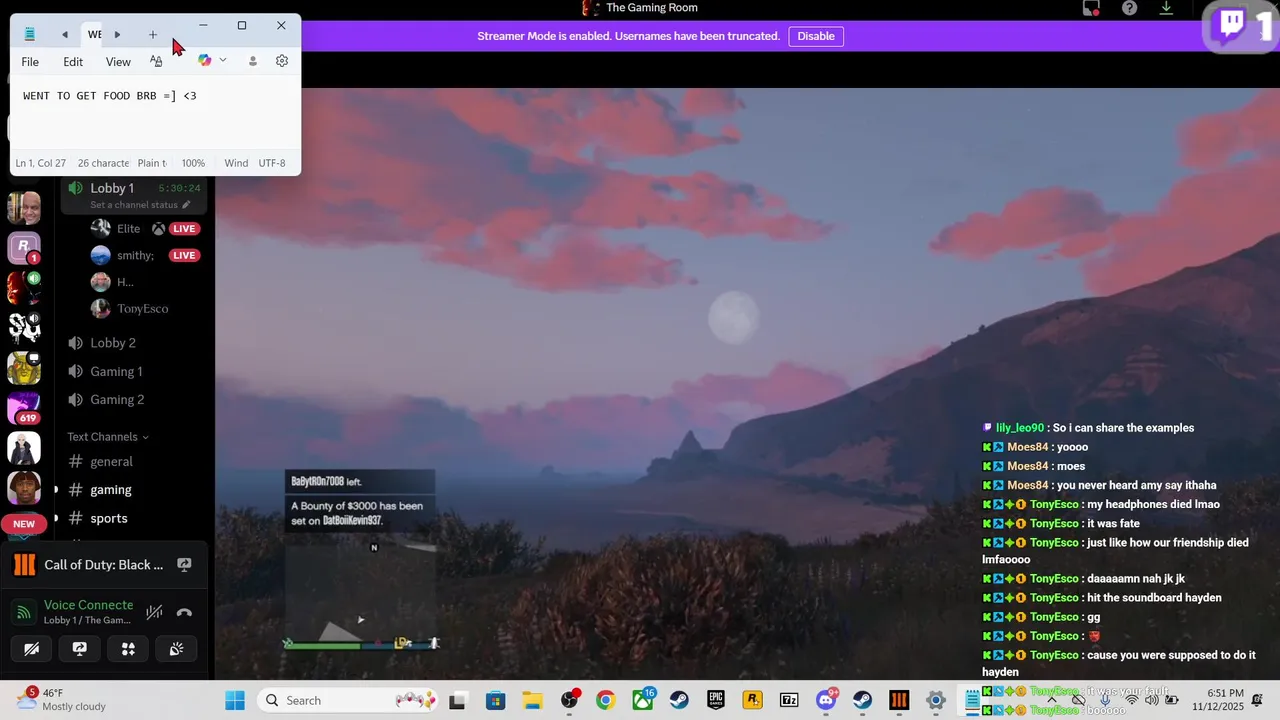
Task: Click Set a channel status
Action: pos(140,205)
